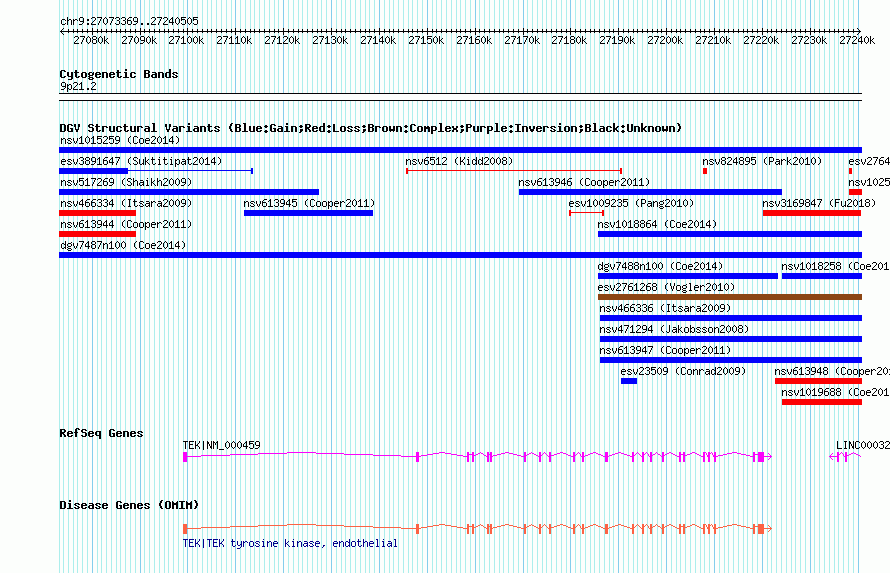Image resolution: width=890 pixels, height=573 pixels.
Task: Select the esv3891647 (Suktitipat2014) variant label
Action: pos(141,161)
